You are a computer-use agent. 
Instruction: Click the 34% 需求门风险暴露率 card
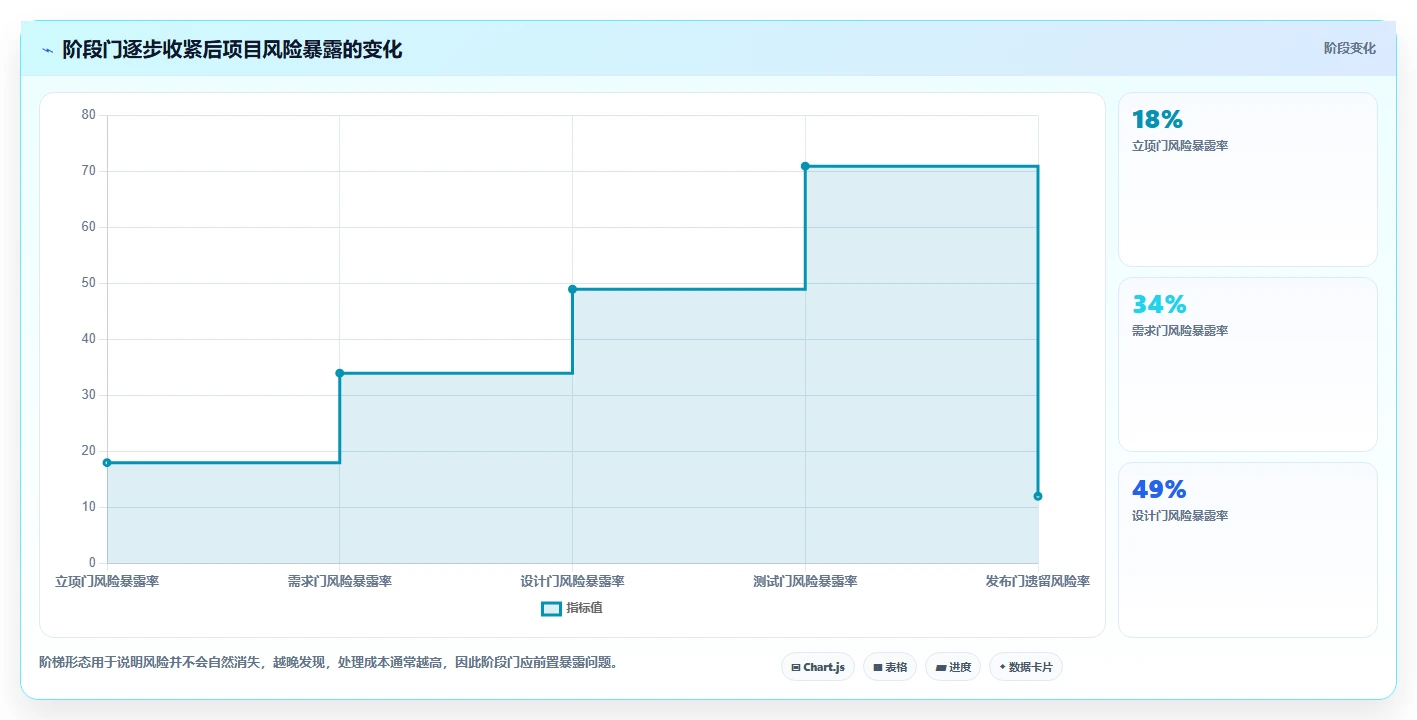pos(1247,365)
